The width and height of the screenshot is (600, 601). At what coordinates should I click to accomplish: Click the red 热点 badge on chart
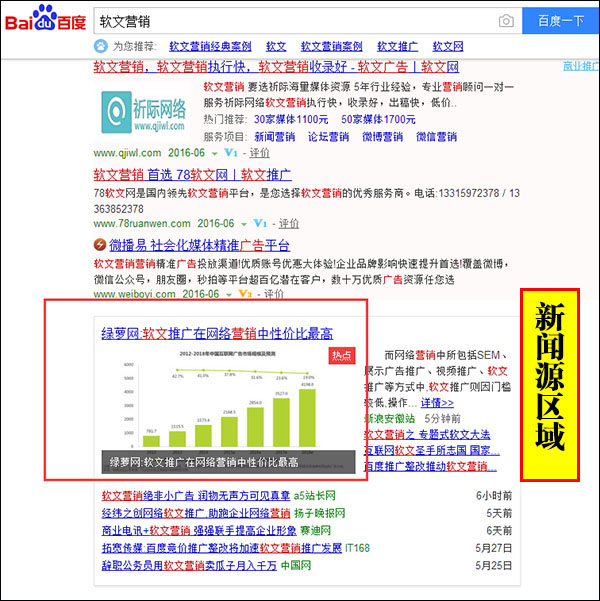tap(342, 355)
